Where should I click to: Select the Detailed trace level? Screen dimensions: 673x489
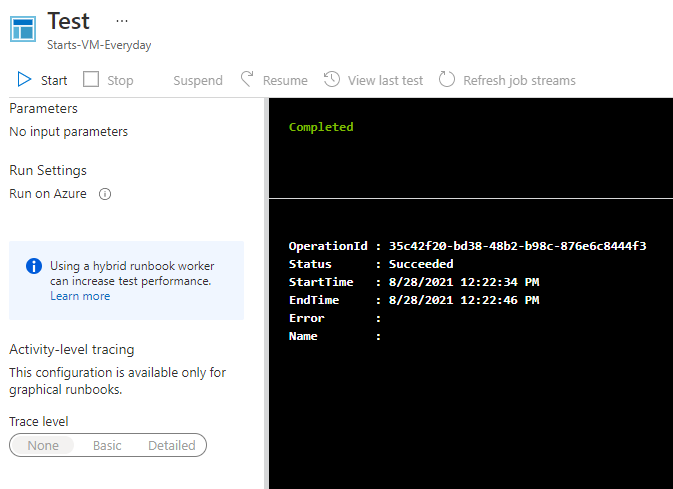pyautogui.click(x=172, y=445)
